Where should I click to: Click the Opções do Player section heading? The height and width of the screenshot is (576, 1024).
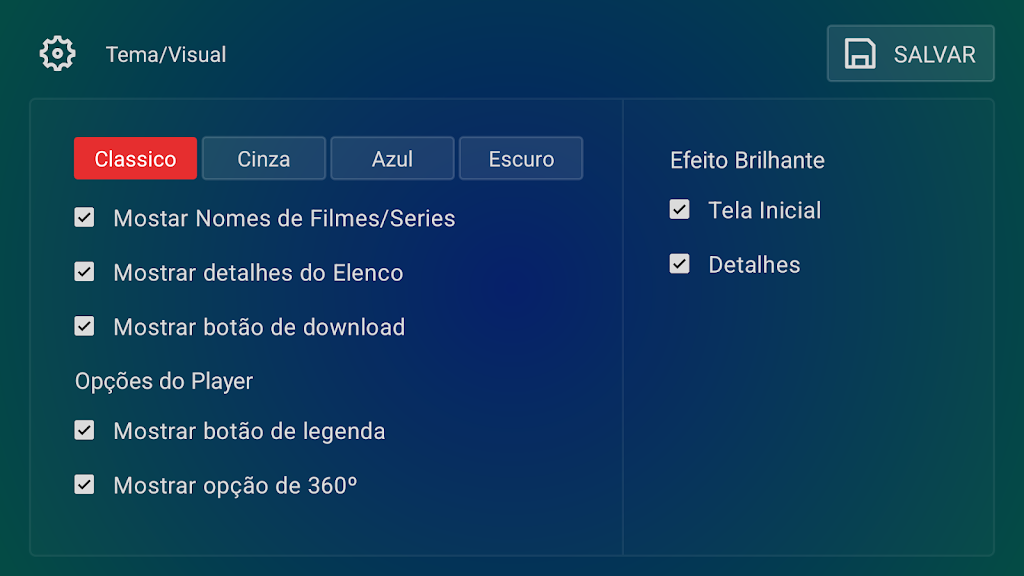coord(164,381)
